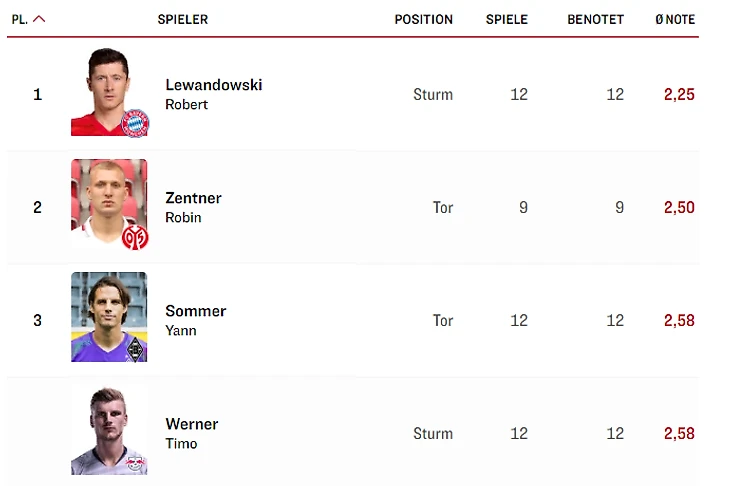Click Zentner's average grade 2,50
This screenshot has height=486, width=730.
678,208
